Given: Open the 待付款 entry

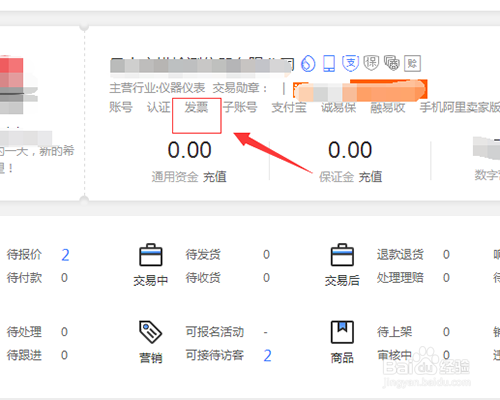Looking at the screenshot, I should coord(24,278).
